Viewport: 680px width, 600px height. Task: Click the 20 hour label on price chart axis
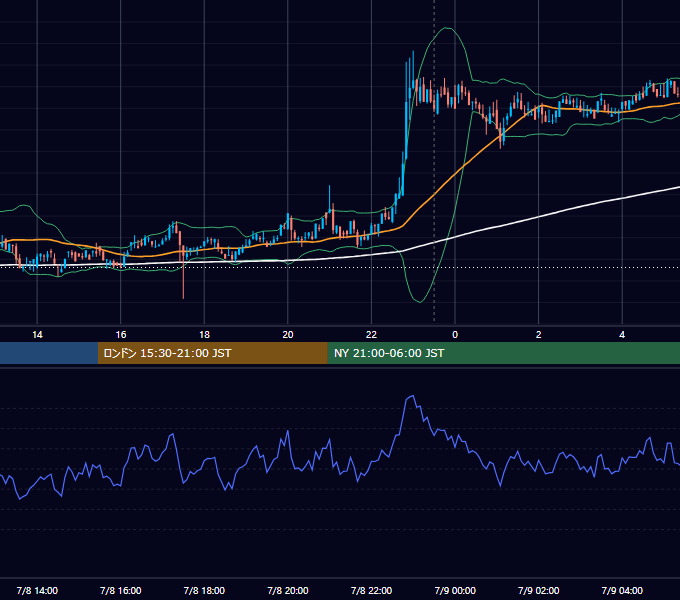(x=288, y=335)
